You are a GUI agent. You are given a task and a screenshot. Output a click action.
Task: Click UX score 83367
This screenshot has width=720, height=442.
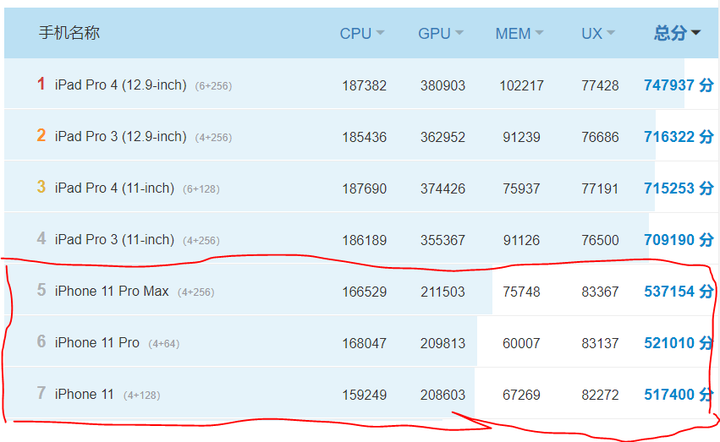(600, 291)
